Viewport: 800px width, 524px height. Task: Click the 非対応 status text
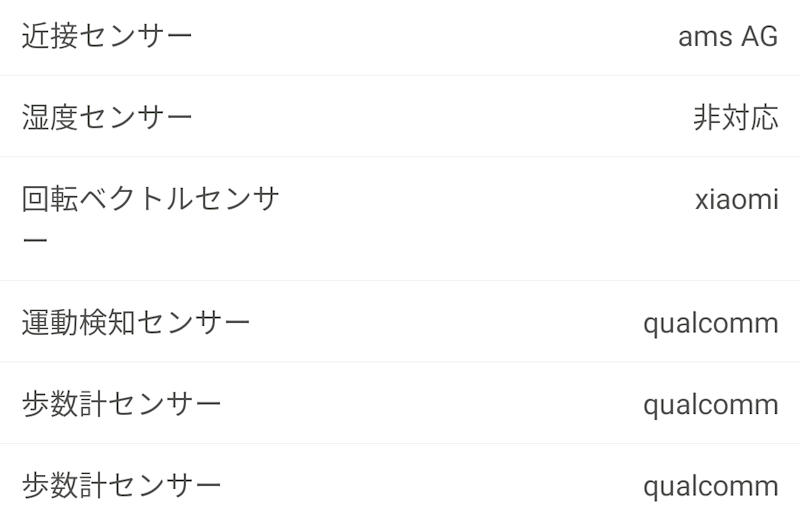point(735,118)
